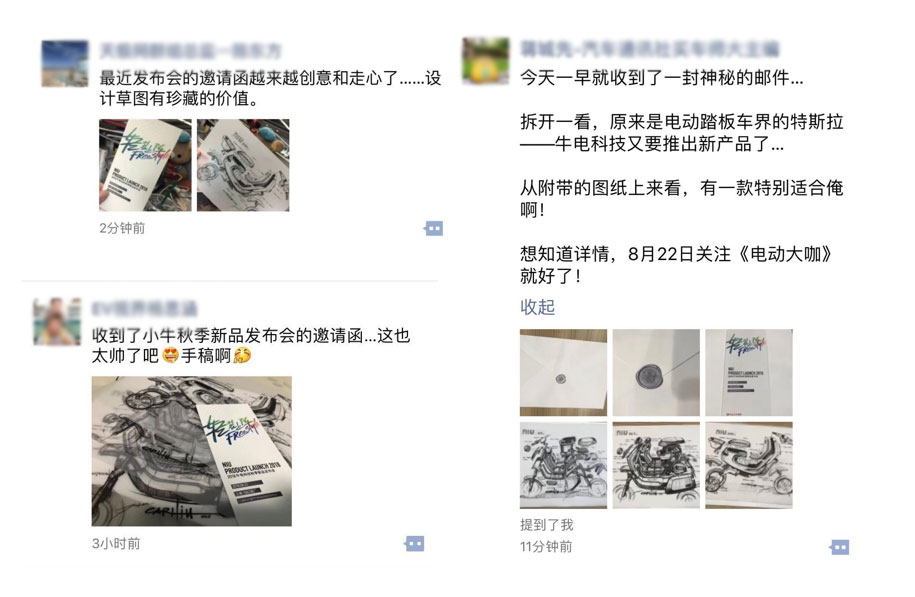915x597 pixels.
Task: Open comment menu on 11分钟前 post
Action: coord(840,547)
